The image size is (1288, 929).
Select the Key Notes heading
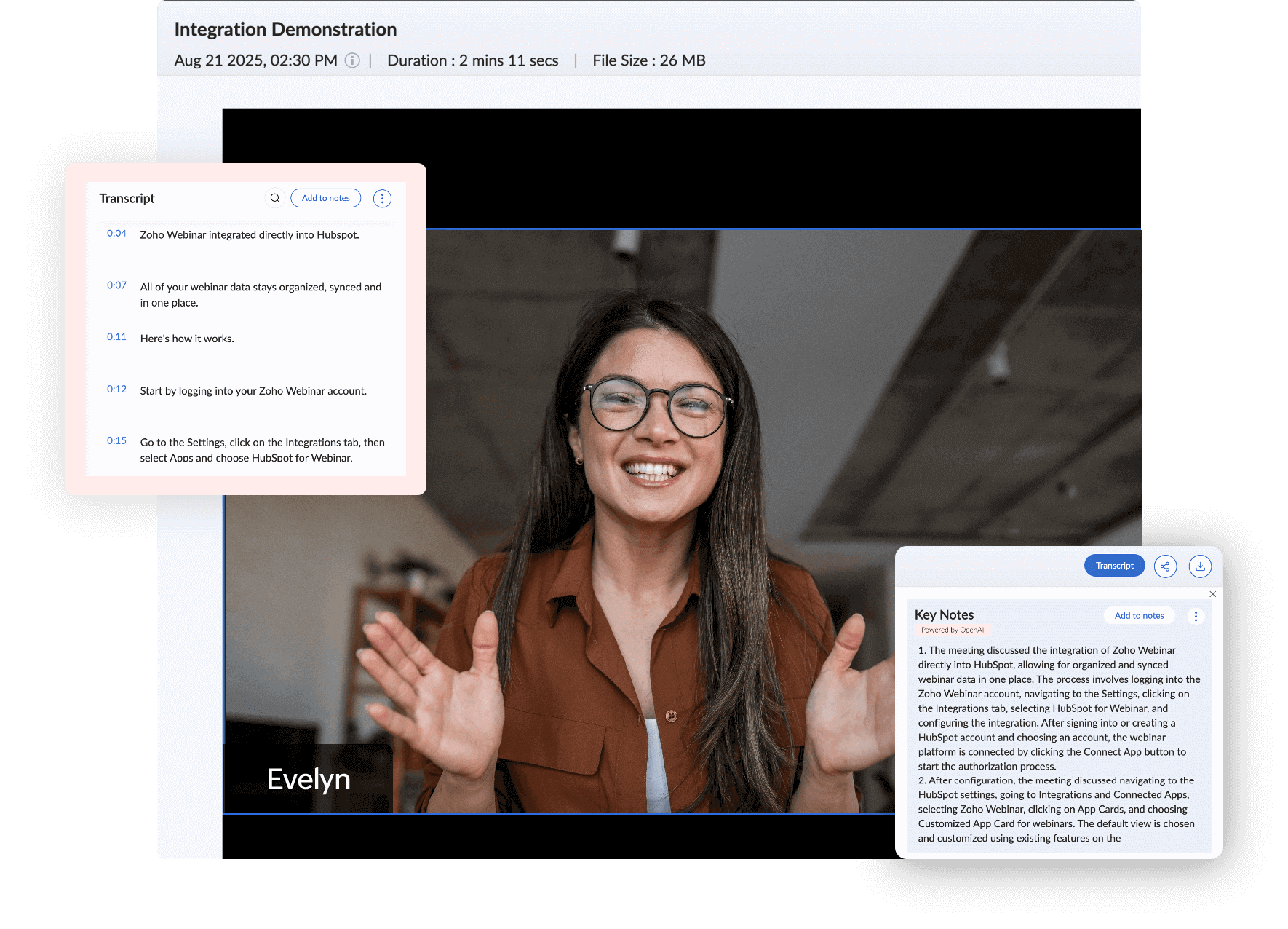point(944,614)
